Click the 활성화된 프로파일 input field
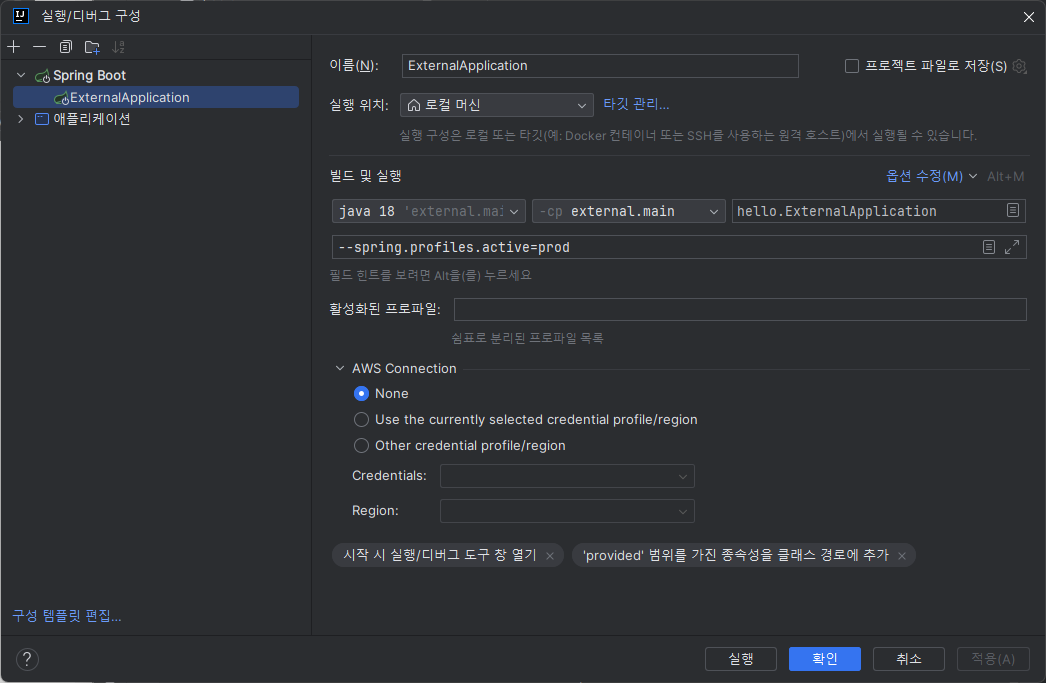 (740, 309)
